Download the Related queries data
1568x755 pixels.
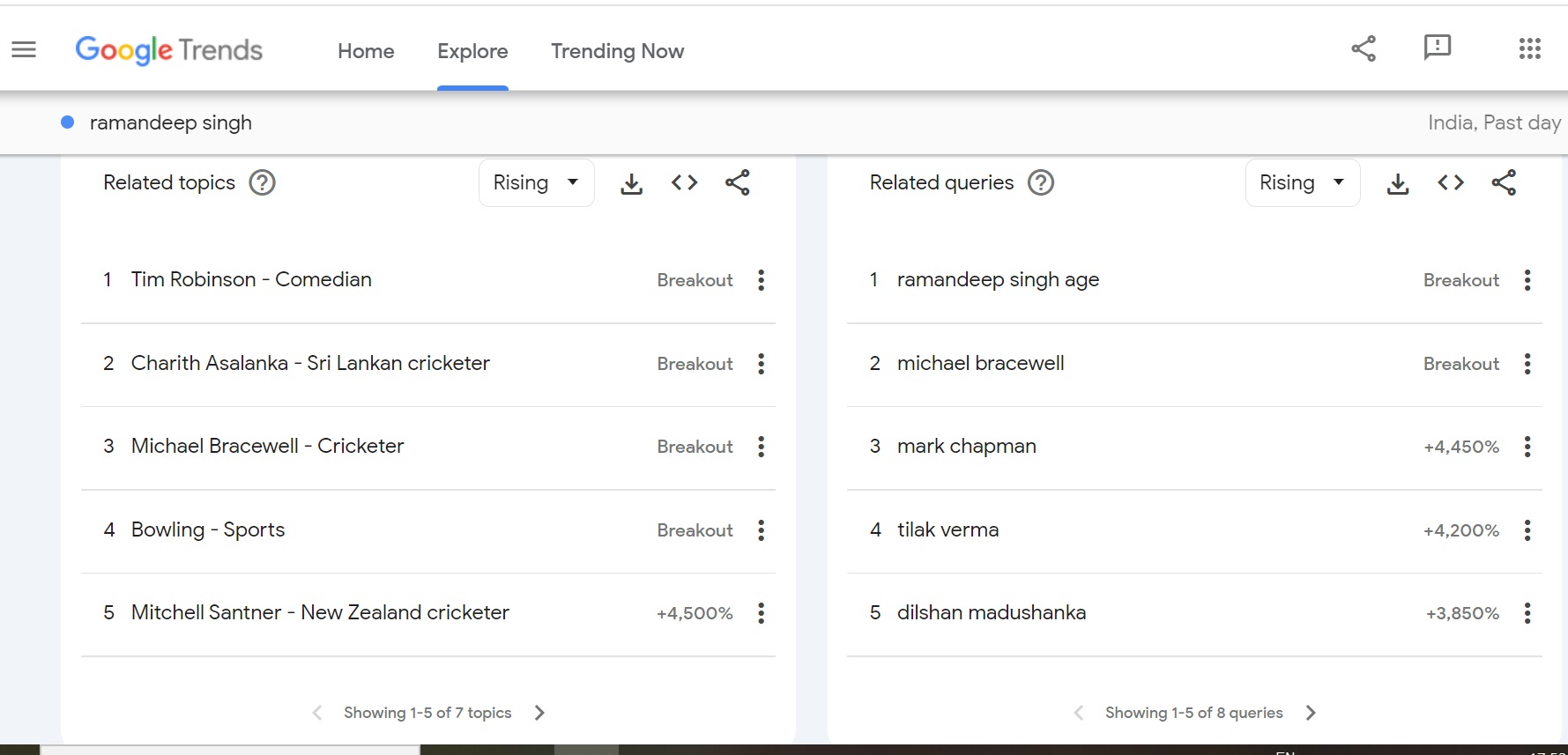tap(1398, 183)
